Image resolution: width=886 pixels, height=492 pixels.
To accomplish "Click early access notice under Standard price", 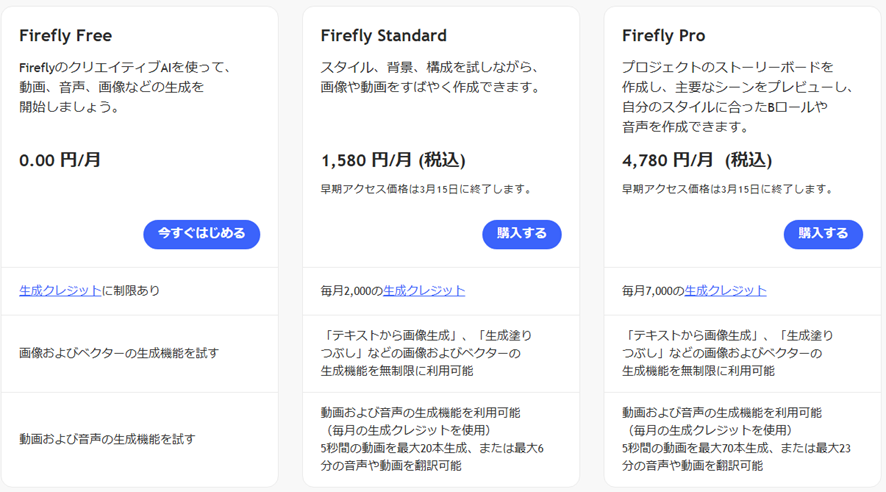I will [426, 189].
